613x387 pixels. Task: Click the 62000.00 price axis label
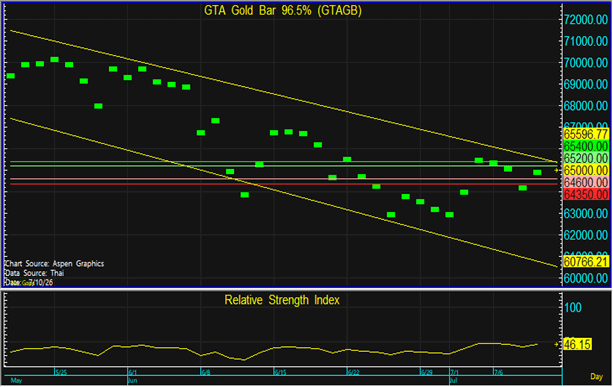coord(586,235)
